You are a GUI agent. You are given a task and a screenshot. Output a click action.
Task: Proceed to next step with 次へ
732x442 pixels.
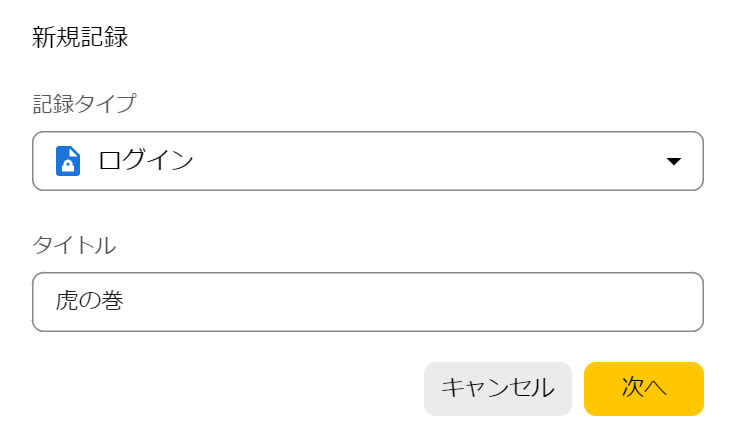644,389
